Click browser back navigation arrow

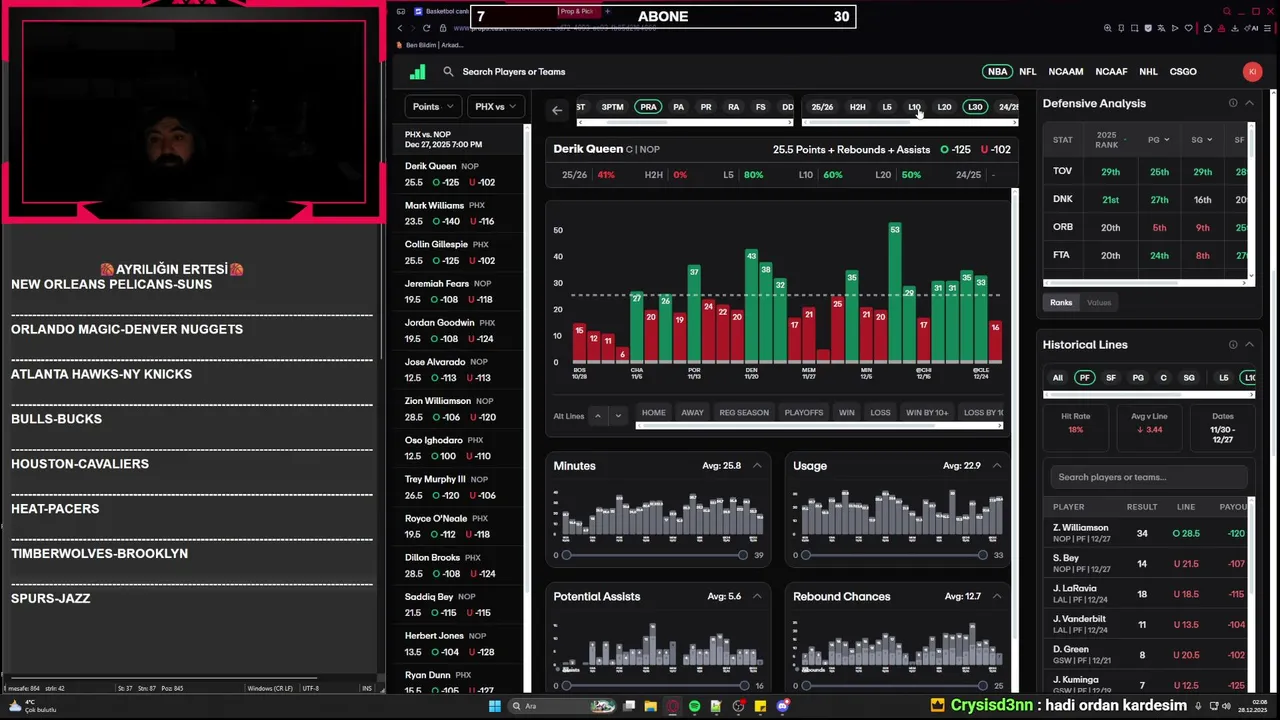pos(400,28)
